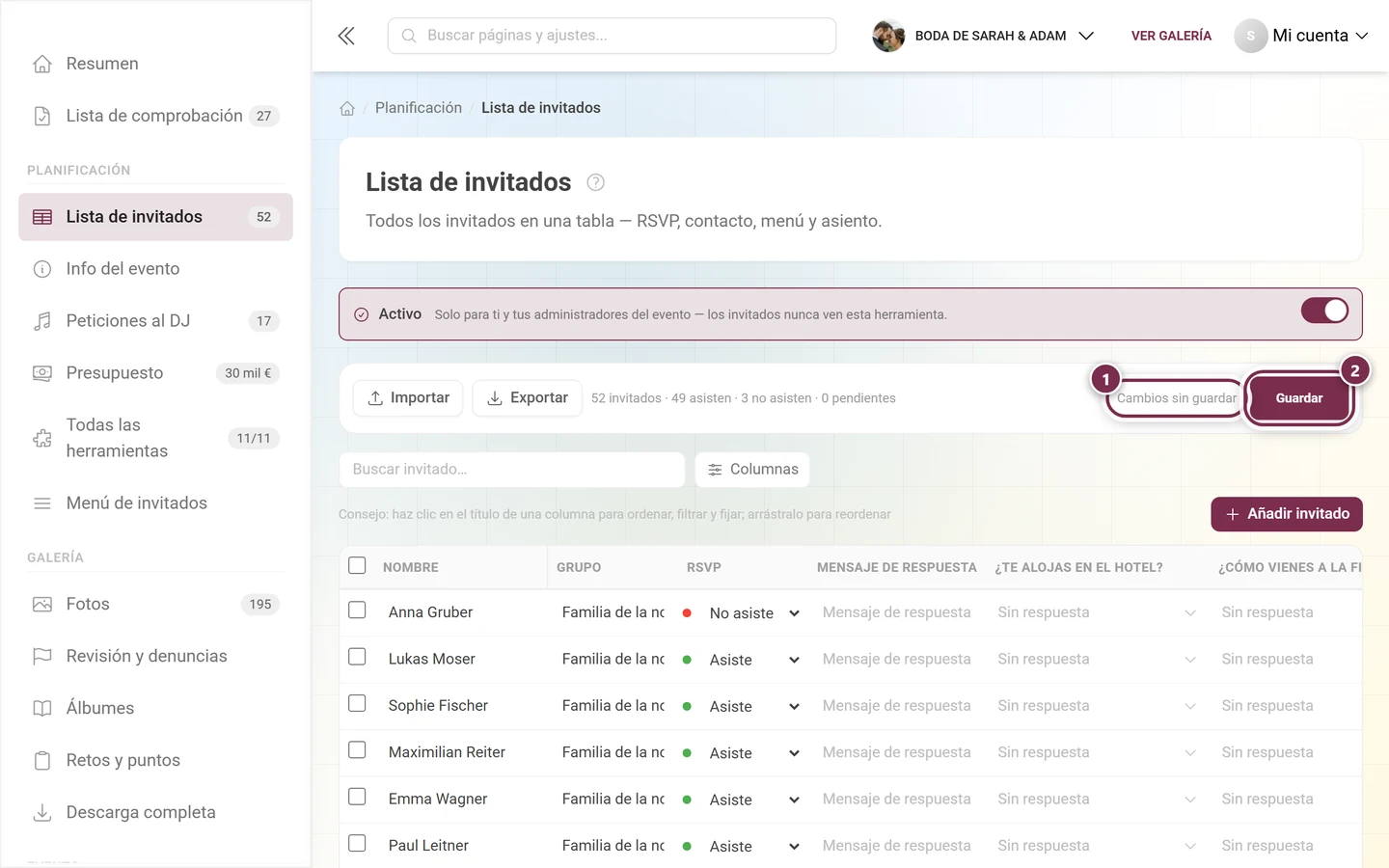
Task: Click the Fotos picture icon
Action: coord(42,604)
